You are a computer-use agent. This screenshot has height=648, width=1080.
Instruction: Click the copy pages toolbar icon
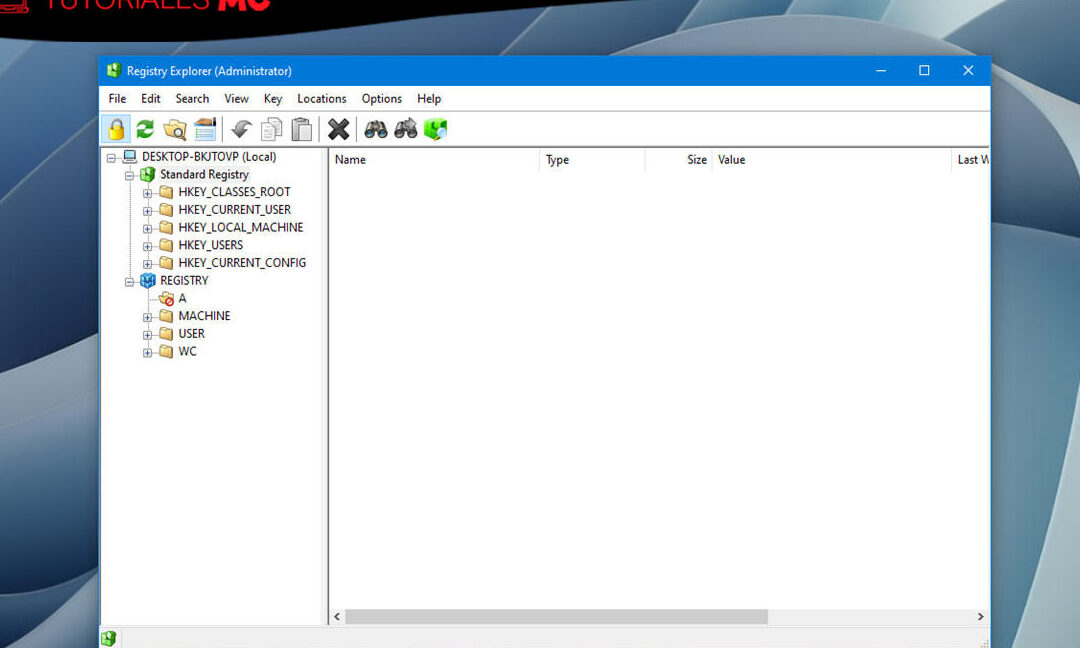(x=271, y=129)
